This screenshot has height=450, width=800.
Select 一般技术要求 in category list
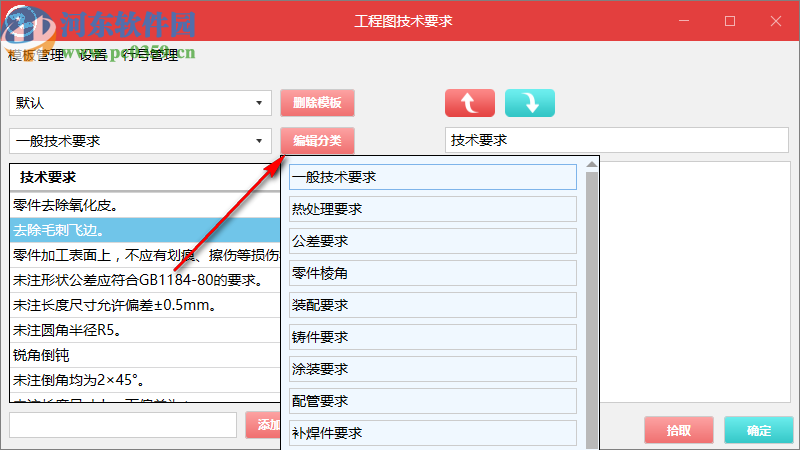433,177
